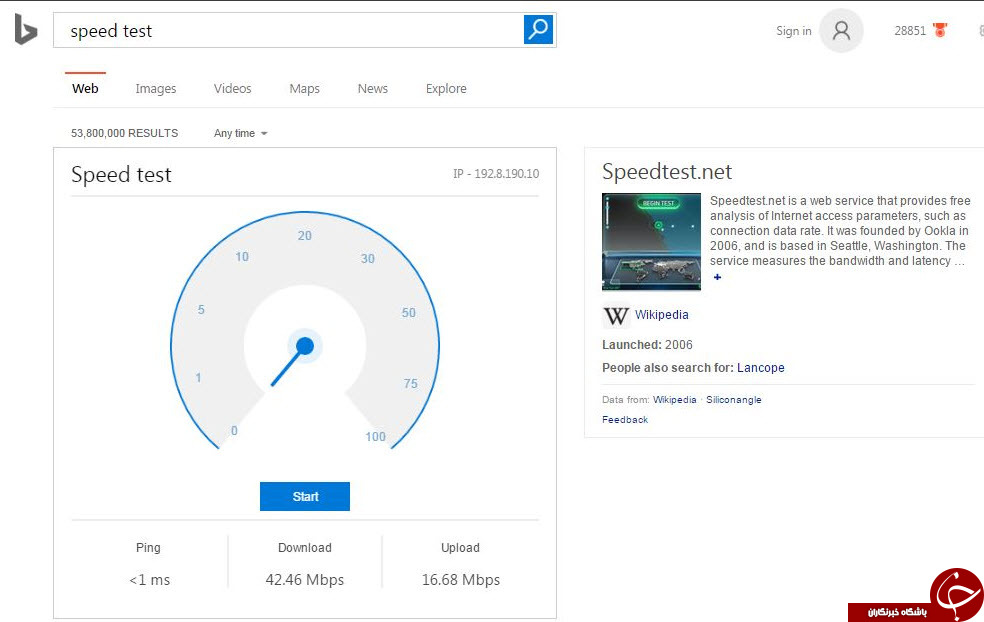Click the <1 ms ping value
Screen dimensions: 984x622
[149, 580]
